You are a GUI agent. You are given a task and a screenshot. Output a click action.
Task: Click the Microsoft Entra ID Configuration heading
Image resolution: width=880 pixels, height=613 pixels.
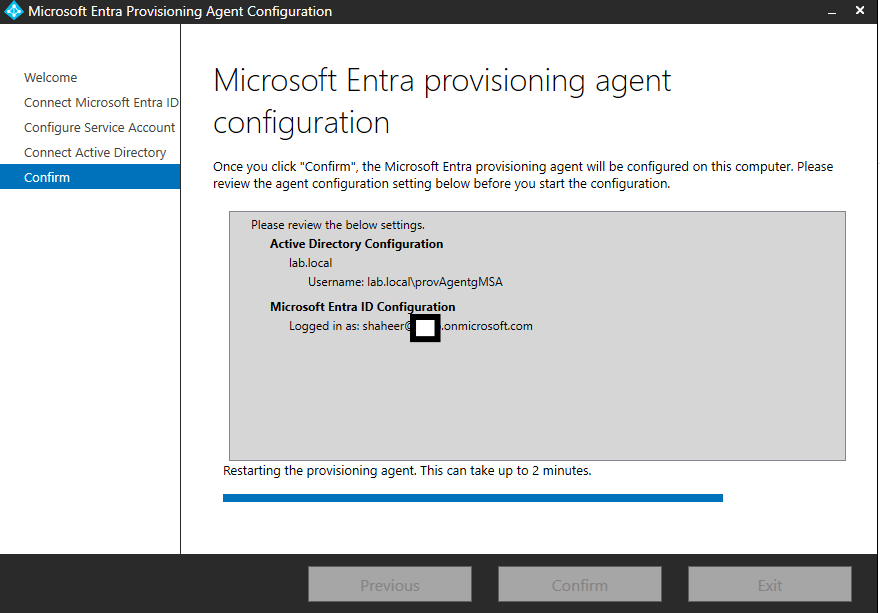[362, 307]
